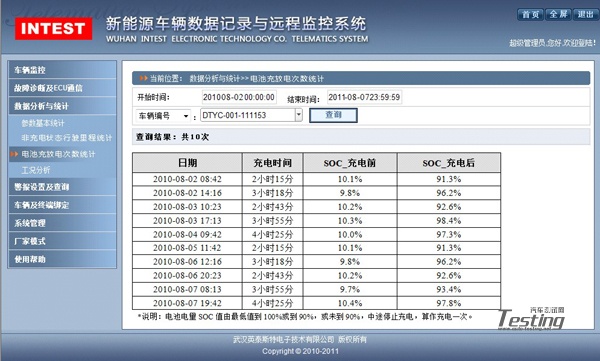This screenshot has height=361, width=600.
Task: Select row dated 2010-08-07 08:13
Action: (x=316, y=289)
